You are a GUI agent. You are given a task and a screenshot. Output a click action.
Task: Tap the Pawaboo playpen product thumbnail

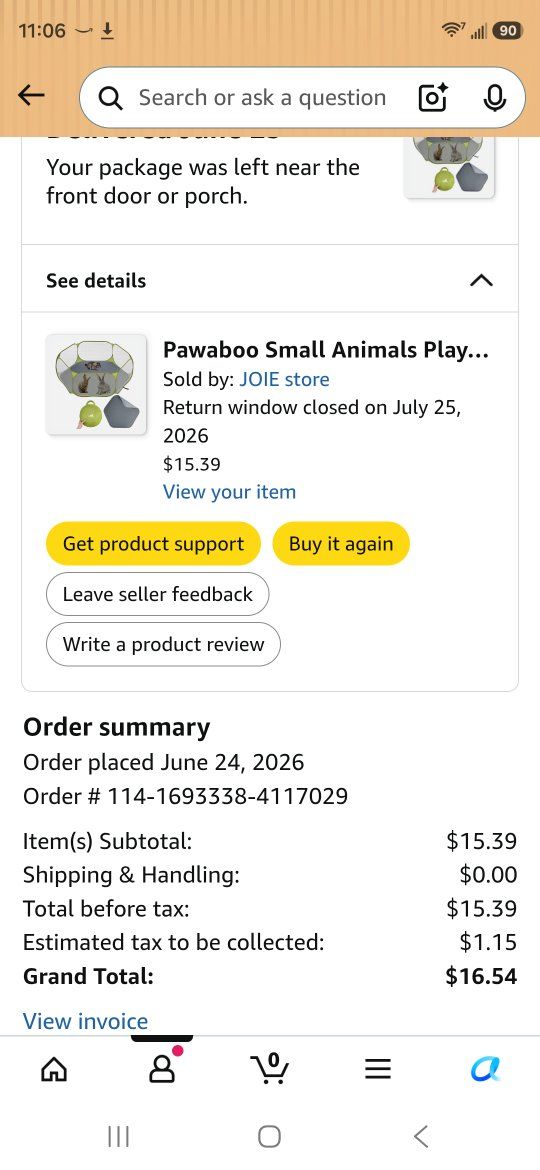point(96,384)
